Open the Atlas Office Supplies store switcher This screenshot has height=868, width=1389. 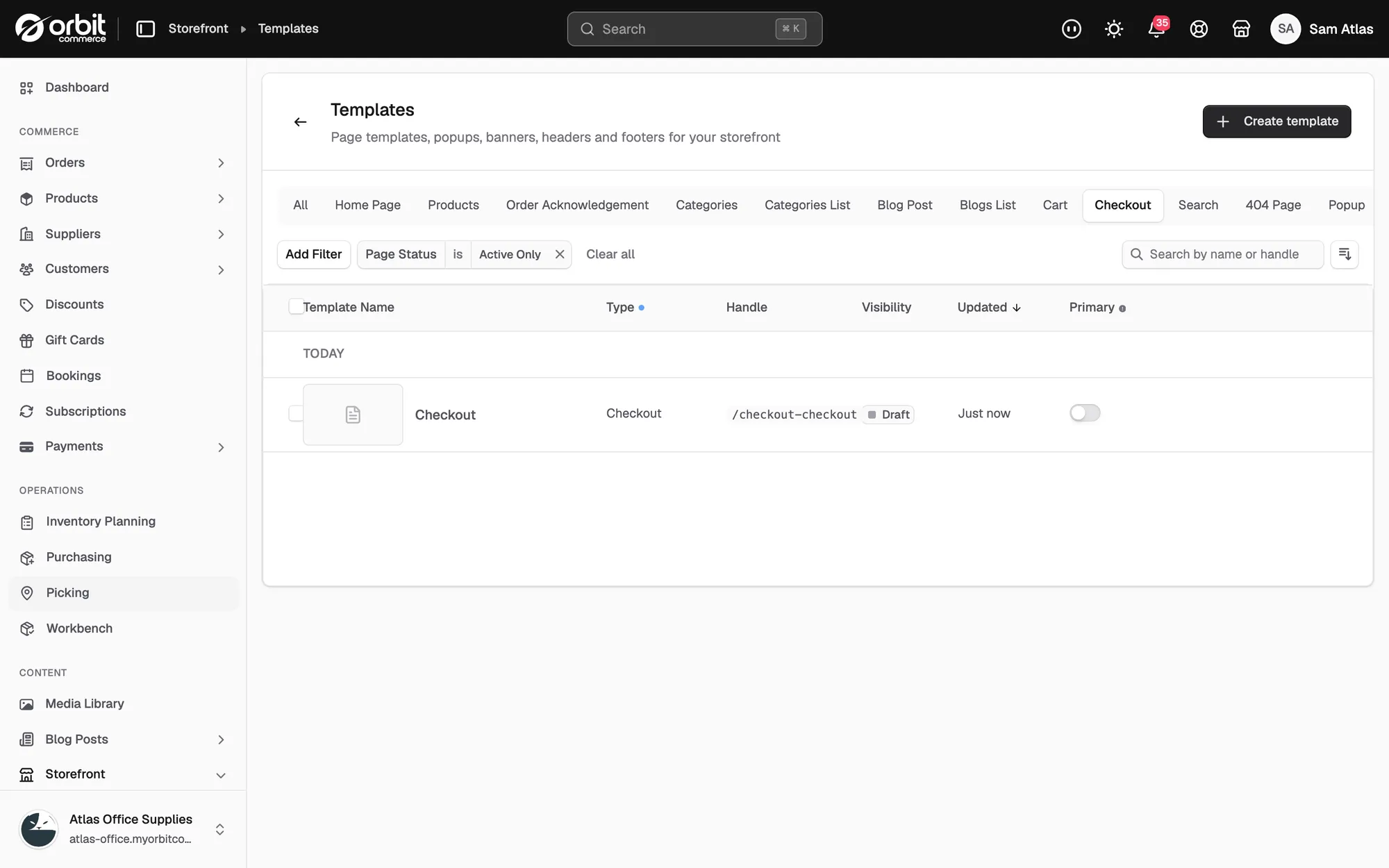click(x=123, y=829)
